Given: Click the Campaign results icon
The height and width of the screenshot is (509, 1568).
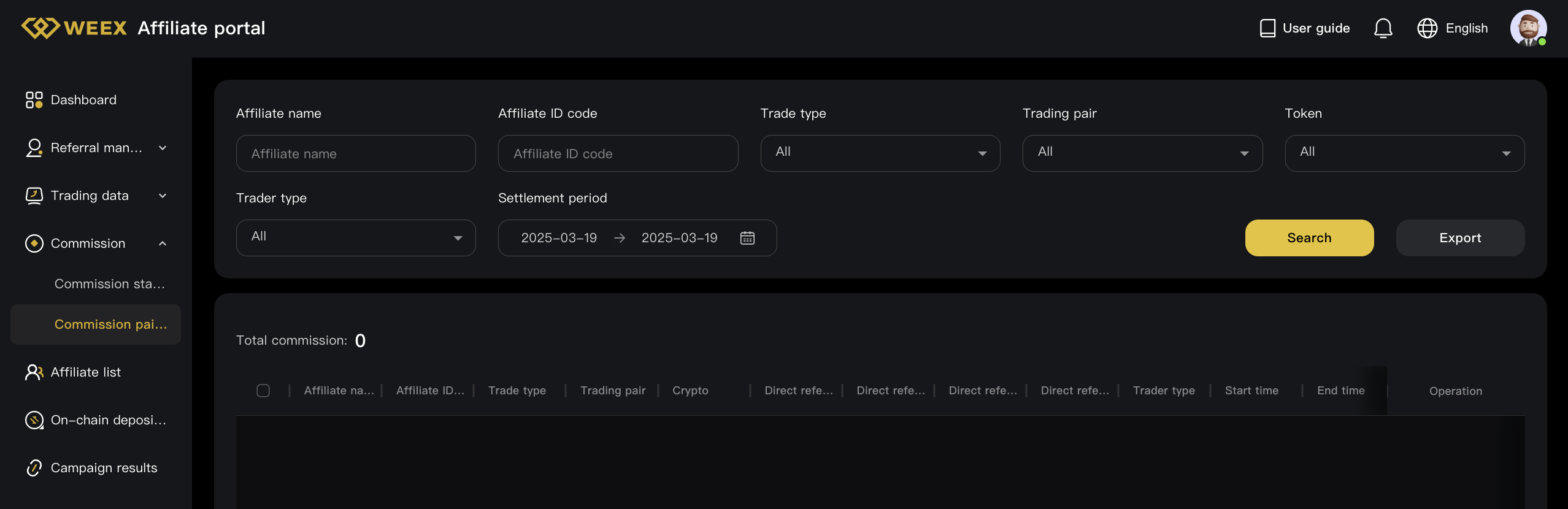Looking at the screenshot, I should (x=34, y=468).
